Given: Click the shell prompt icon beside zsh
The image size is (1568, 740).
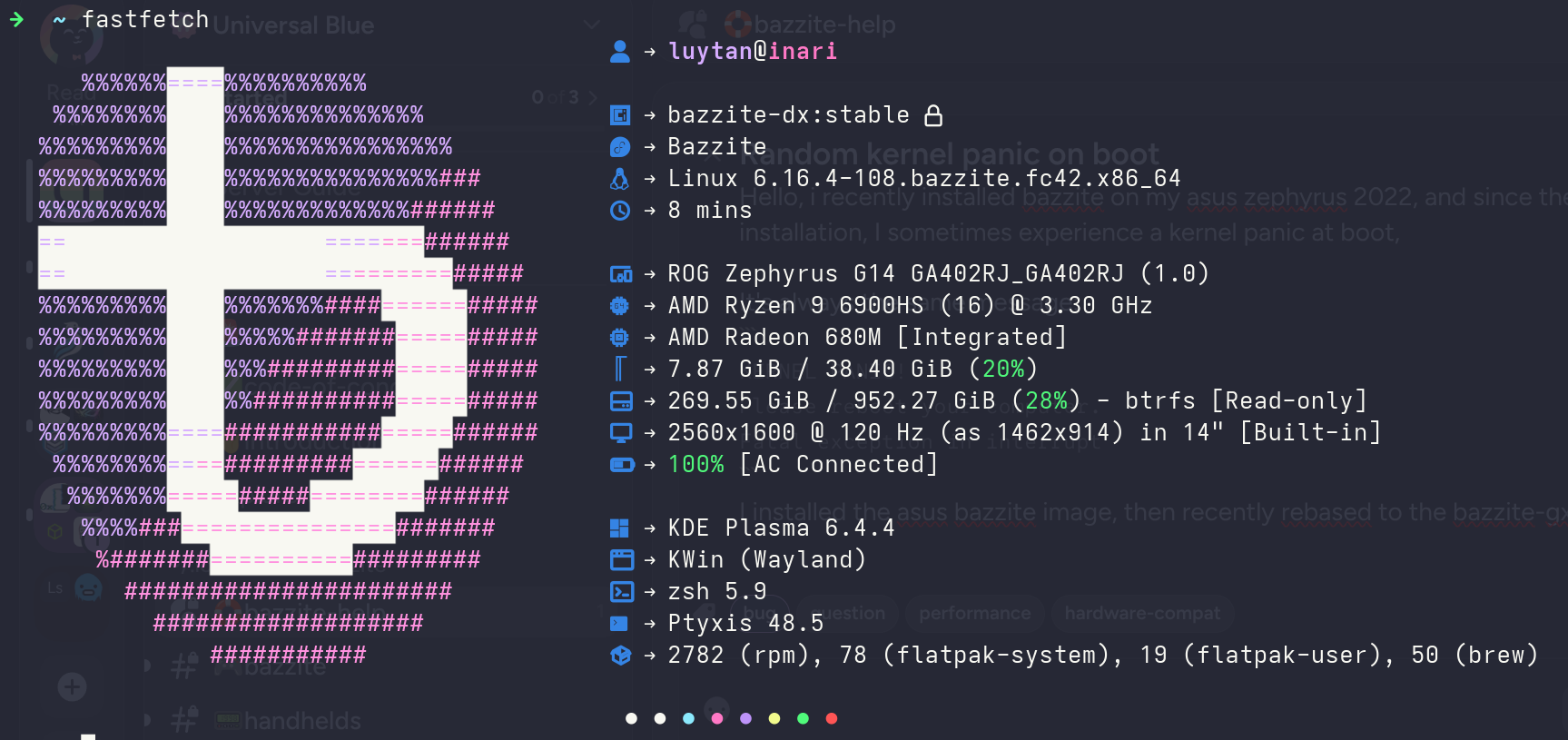Looking at the screenshot, I should (622, 592).
